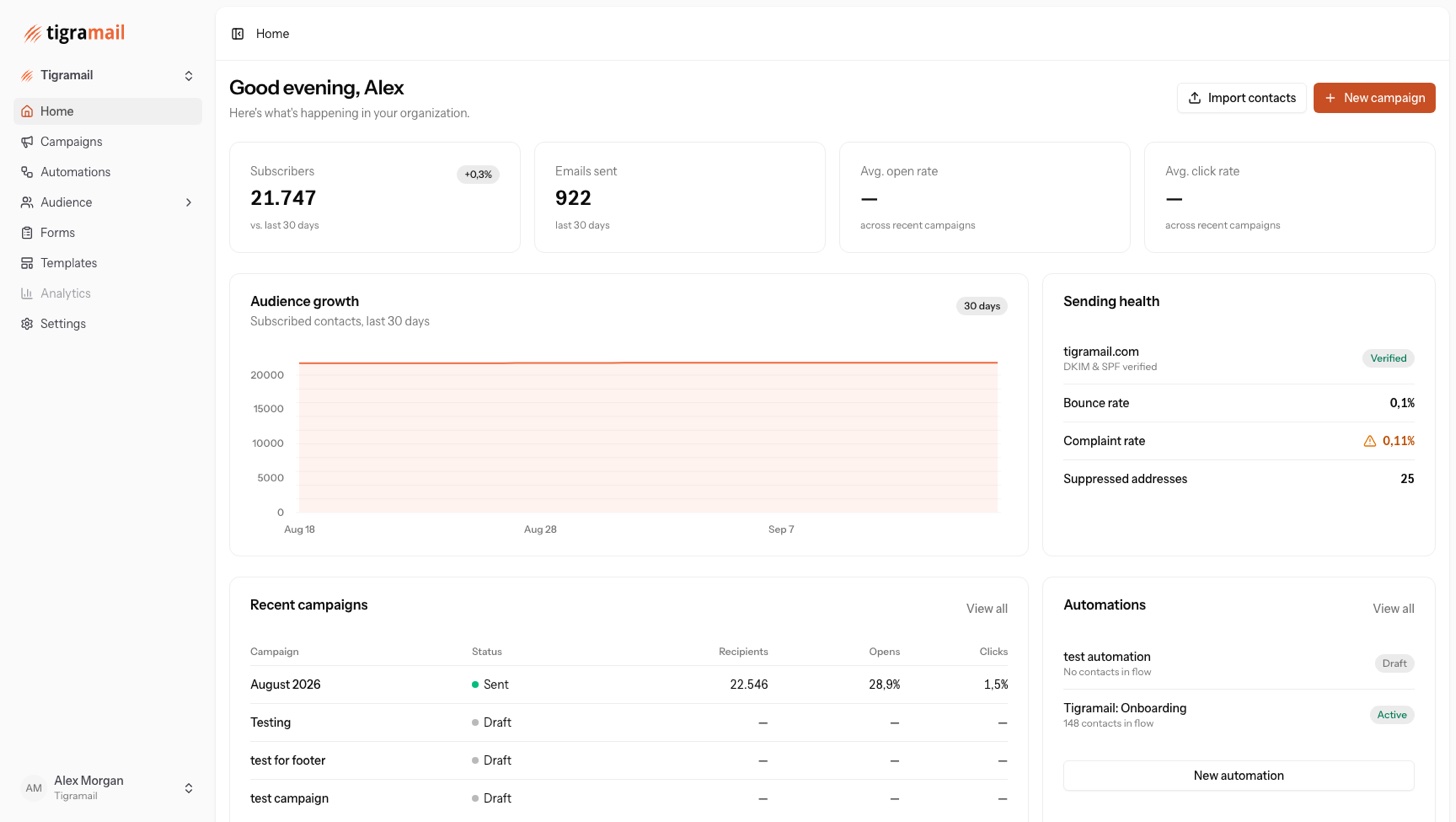Click the Active status badge for Onboarding
Viewport: 1456px width, 822px height.
pyautogui.click(x=1391, y=715)
